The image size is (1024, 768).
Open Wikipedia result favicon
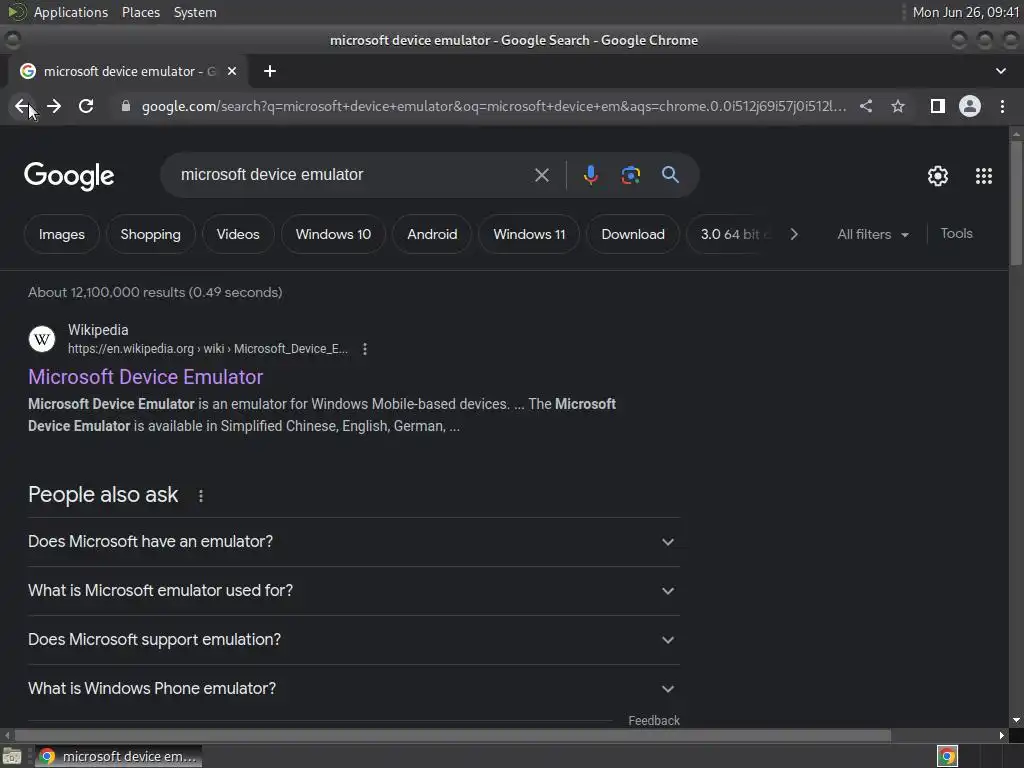42,339
